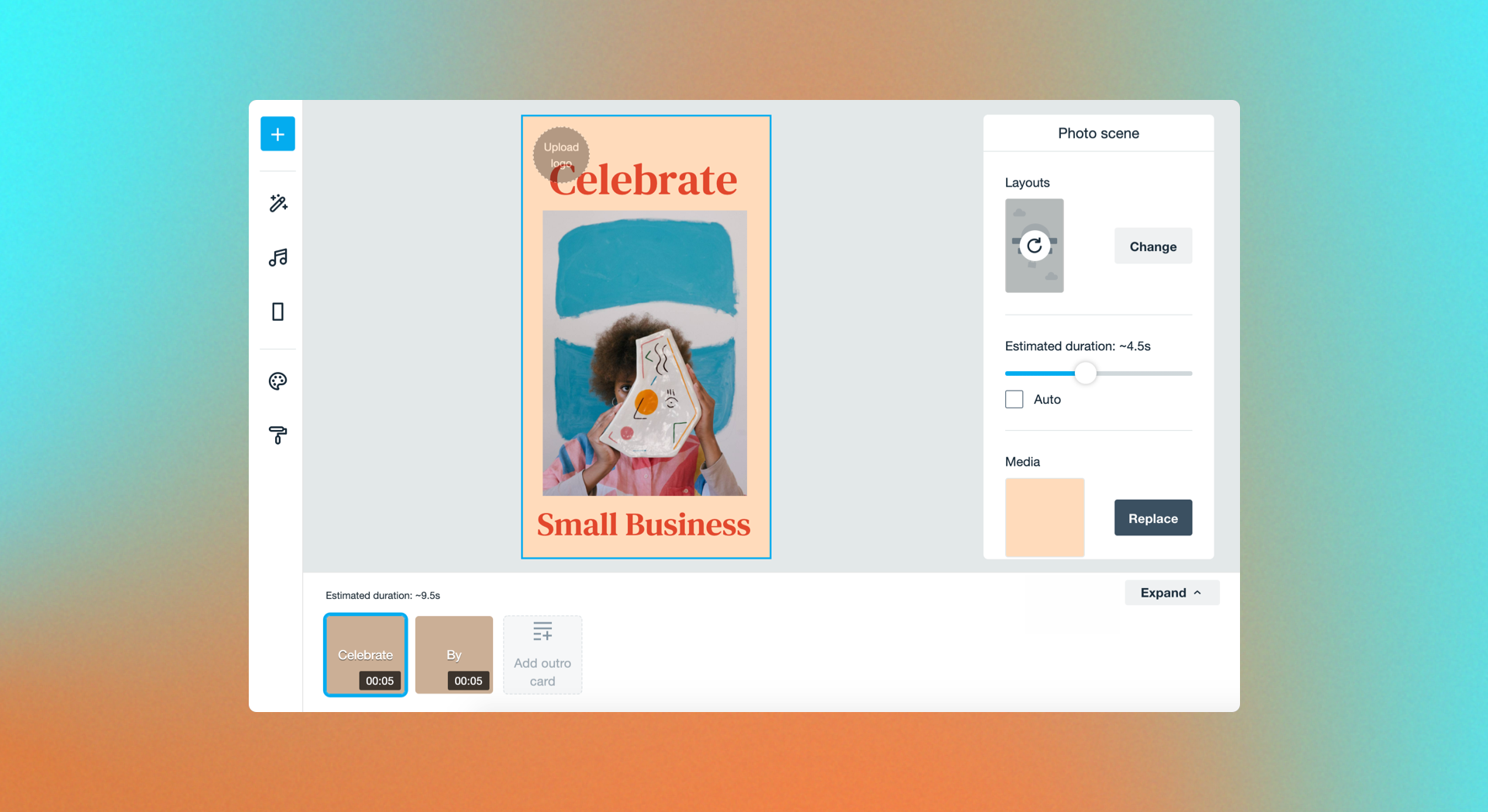This screenshot has width=1488, height=812.
Task: Click the peach media color swatch
Action: 1045,518
